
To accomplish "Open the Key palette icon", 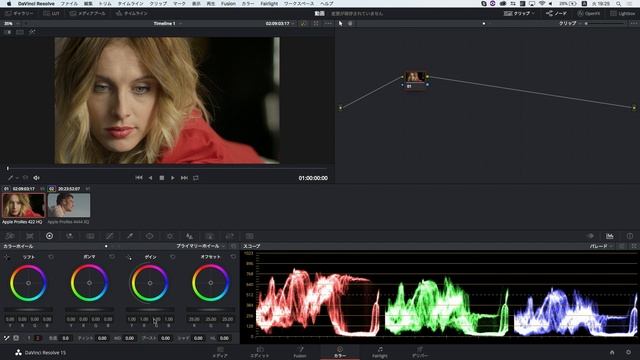I will [x=209, y=236].
